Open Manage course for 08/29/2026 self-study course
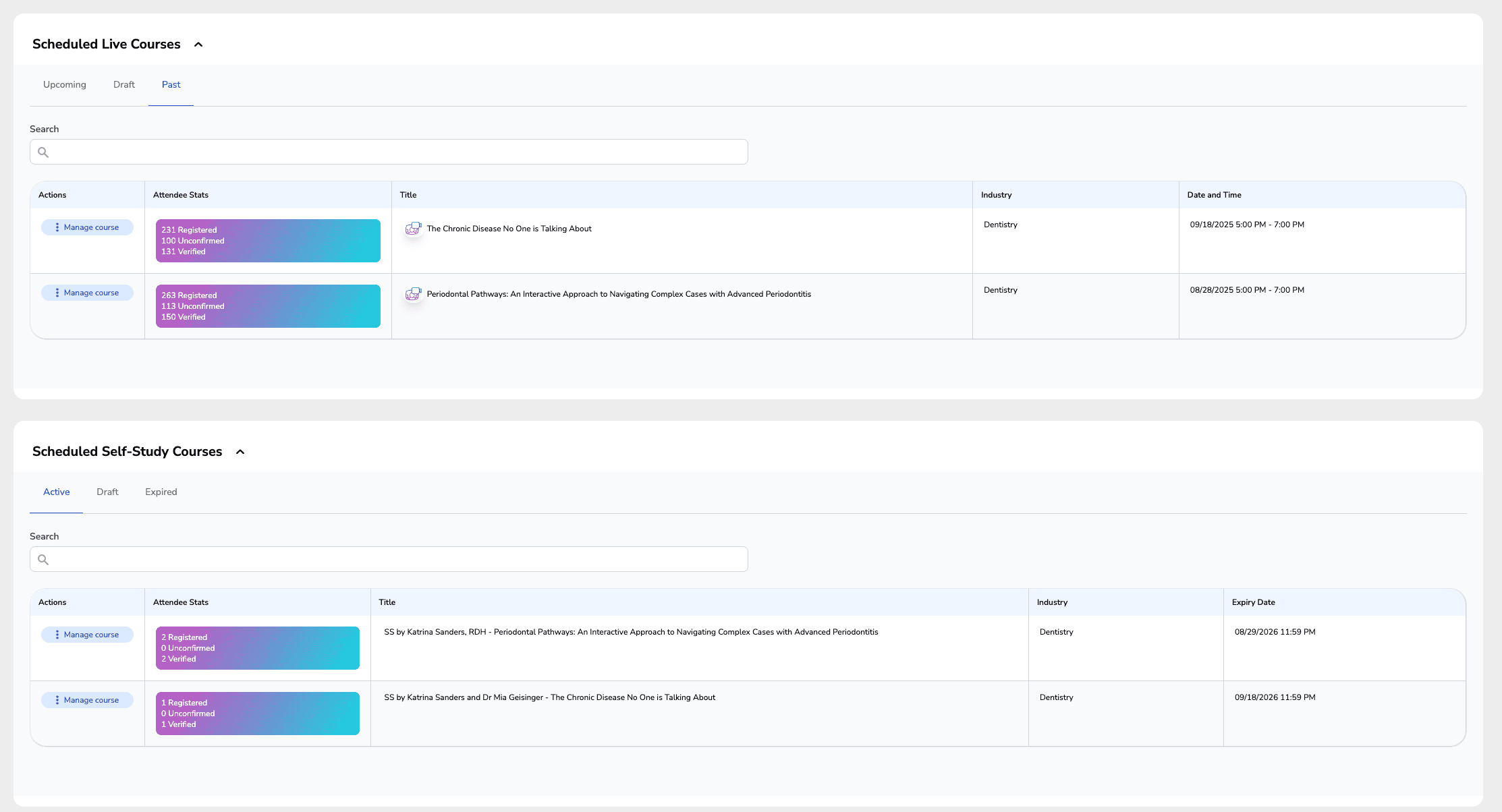This screenshot has height=812, width=1502. (x=87, y=635)
